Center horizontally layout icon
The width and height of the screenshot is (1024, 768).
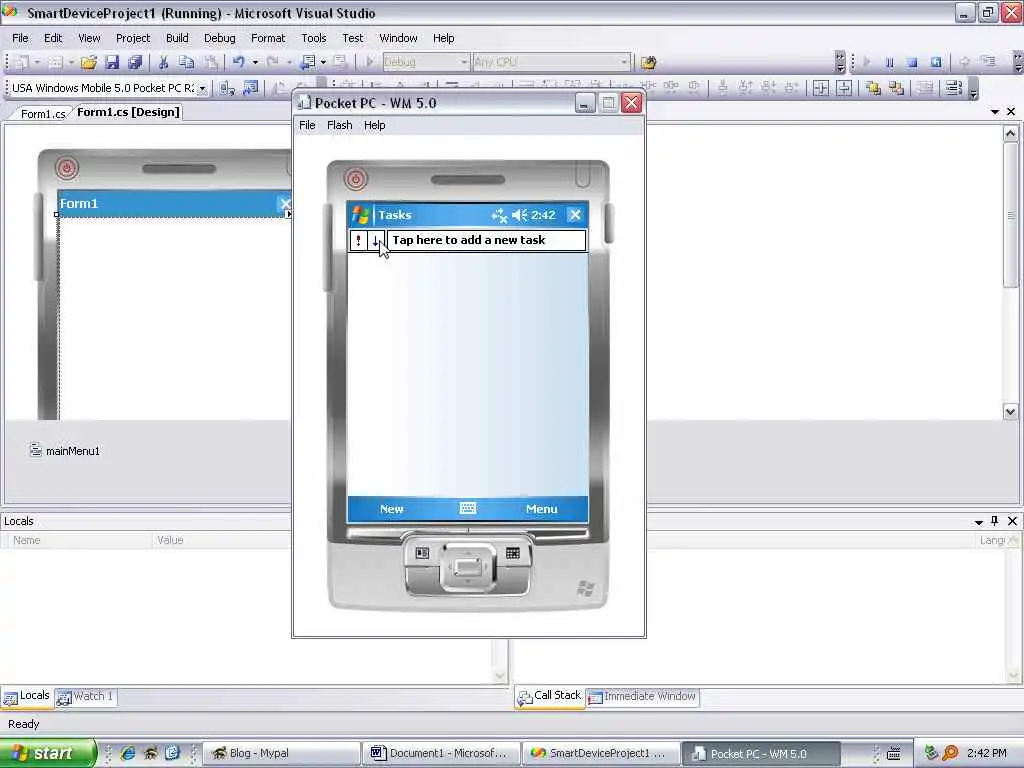coord(821,88)
